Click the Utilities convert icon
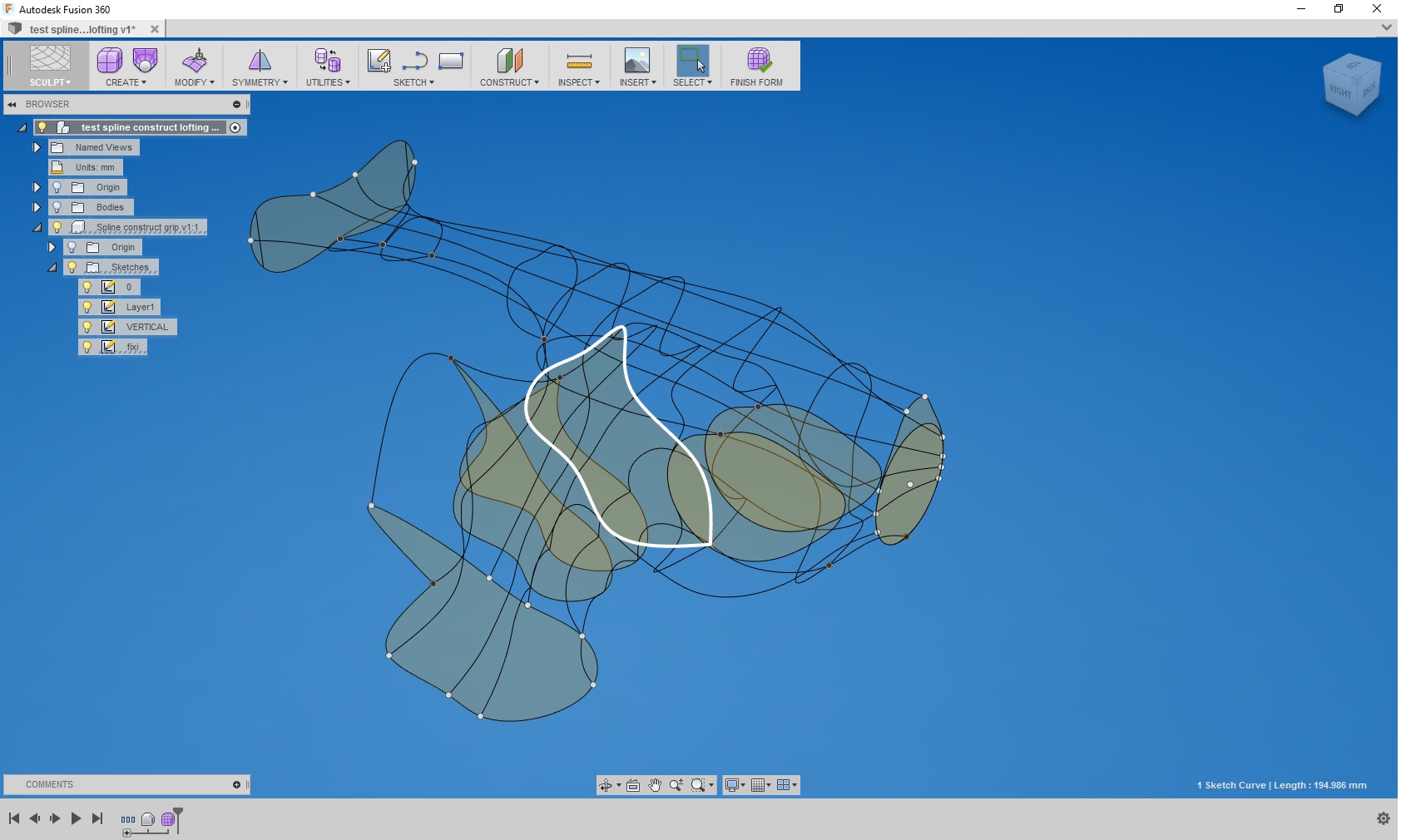The image size is (1401, 840). pos(328,60)
